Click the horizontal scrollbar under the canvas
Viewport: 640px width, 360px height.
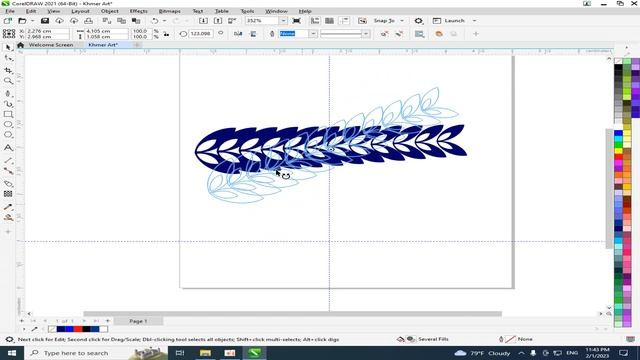tap(293, 313)
